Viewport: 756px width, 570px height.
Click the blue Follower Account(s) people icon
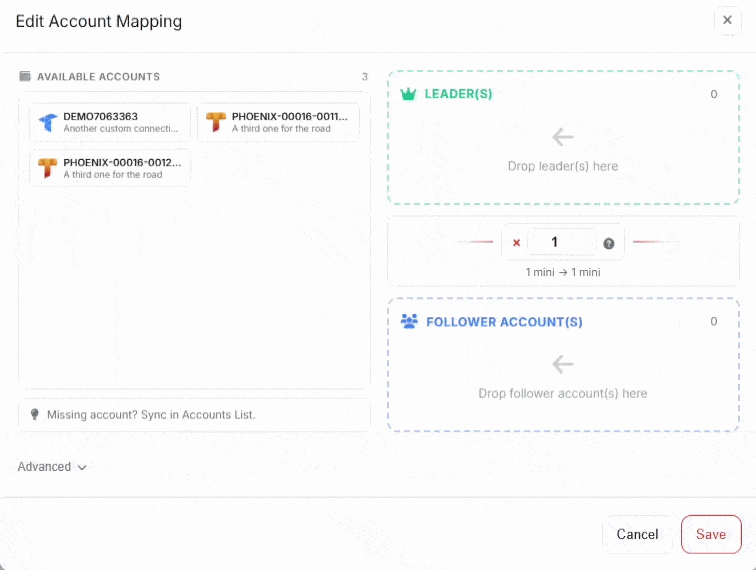coord(409,322)
